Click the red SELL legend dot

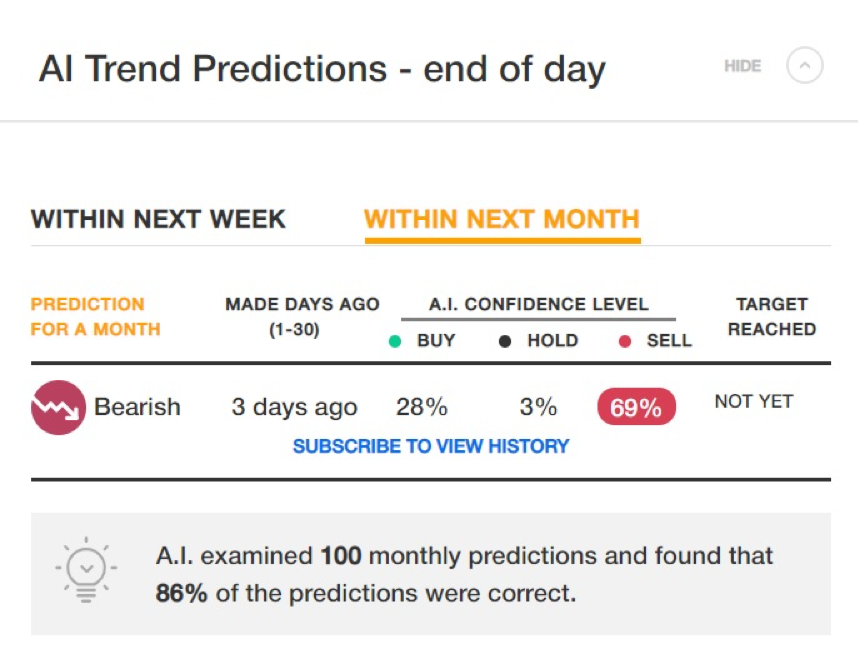(625, 341)
